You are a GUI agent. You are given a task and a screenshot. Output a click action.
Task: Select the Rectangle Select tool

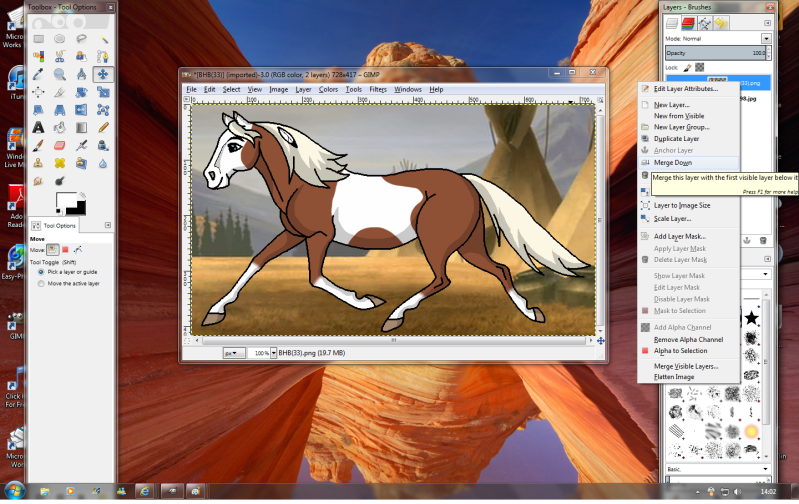pyautogui.click(x=38, y=39)
